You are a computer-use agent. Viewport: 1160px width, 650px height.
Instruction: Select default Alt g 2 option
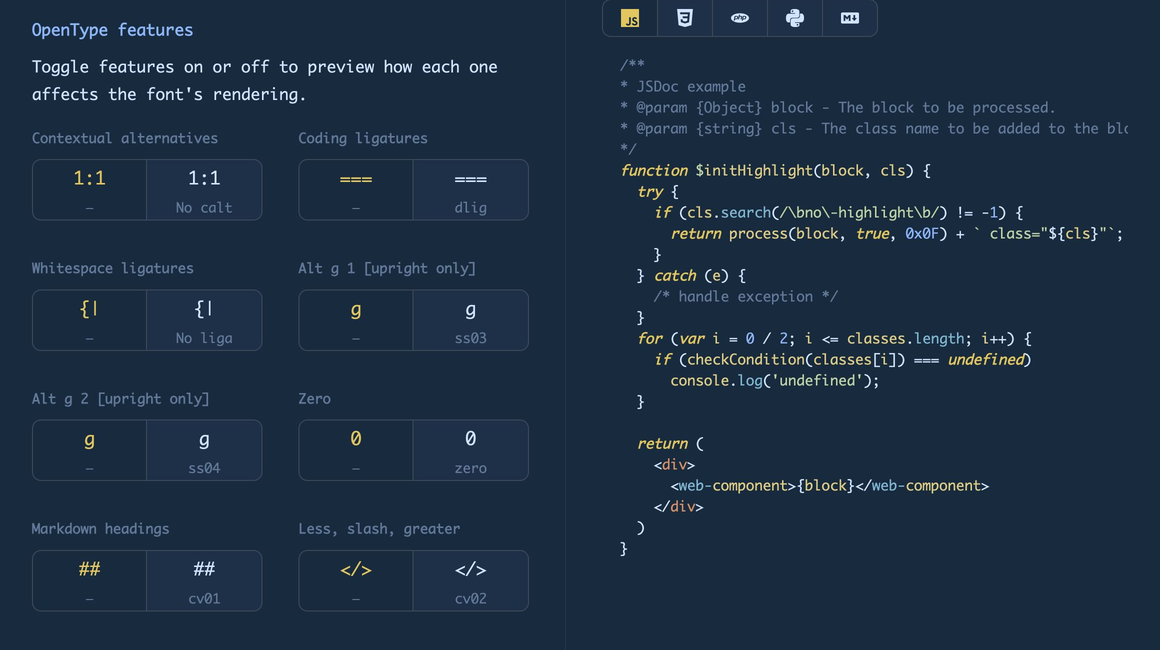(x=90, y=450)
